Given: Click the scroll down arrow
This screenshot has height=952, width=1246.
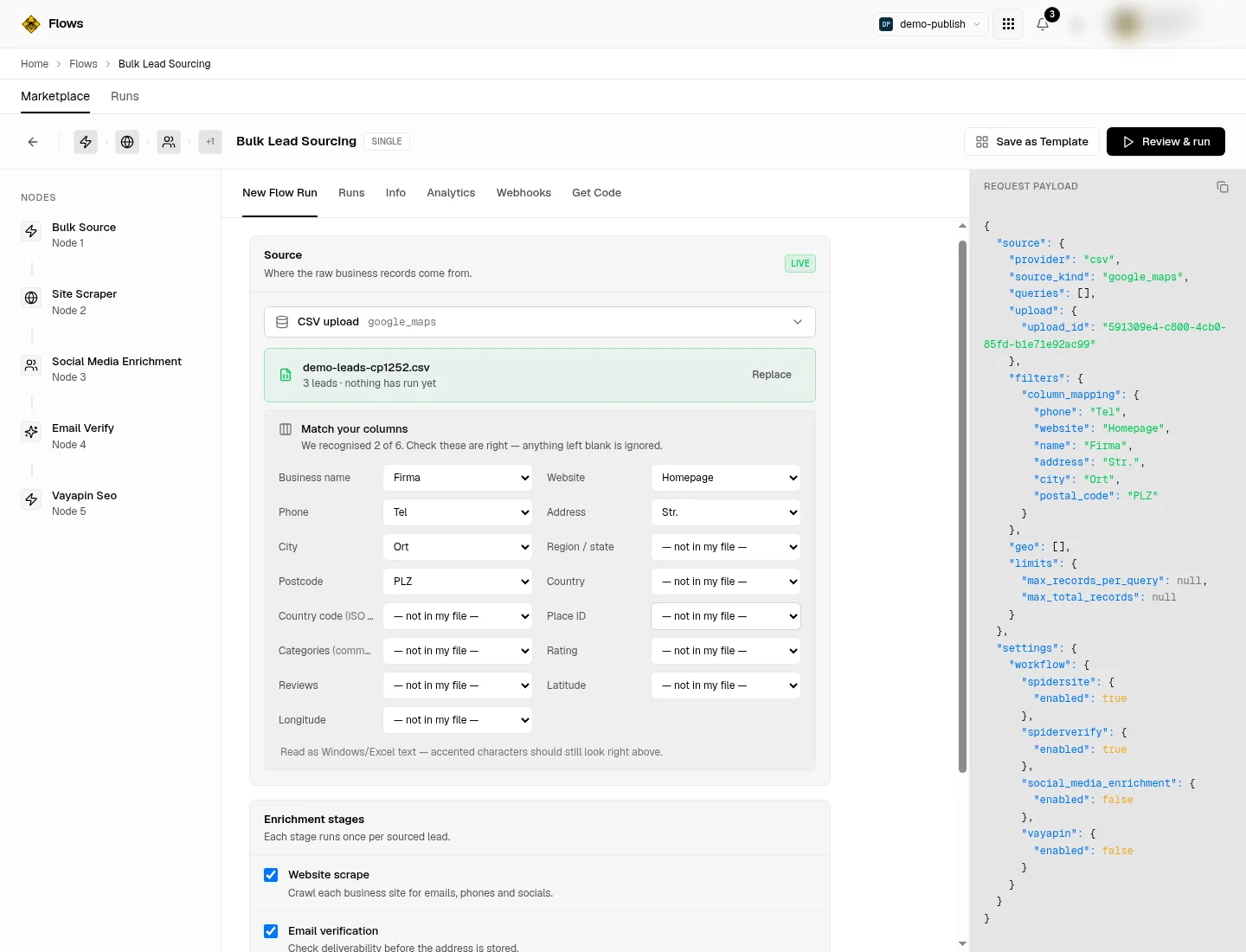Looking at the screenshot, I should (962, 943).
